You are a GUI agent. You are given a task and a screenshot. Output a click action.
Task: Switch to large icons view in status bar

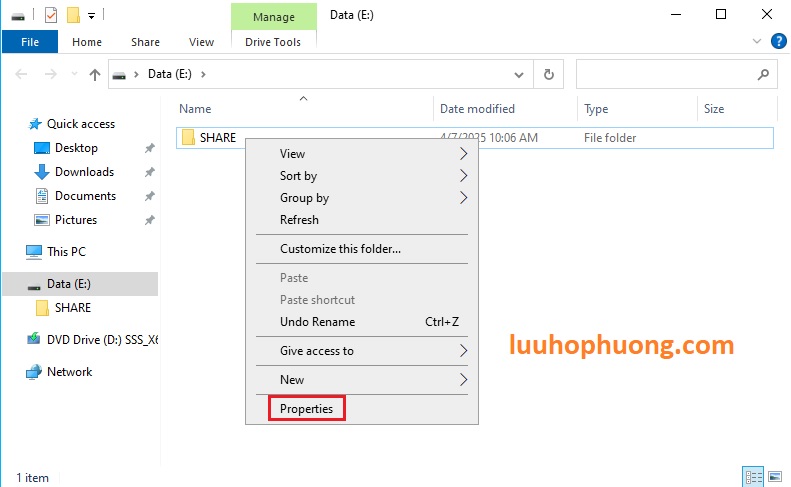tap(774, 477)
